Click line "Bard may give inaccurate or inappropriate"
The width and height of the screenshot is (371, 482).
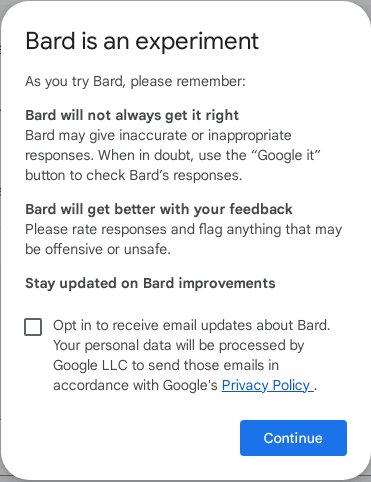click(x=158, y=135)
